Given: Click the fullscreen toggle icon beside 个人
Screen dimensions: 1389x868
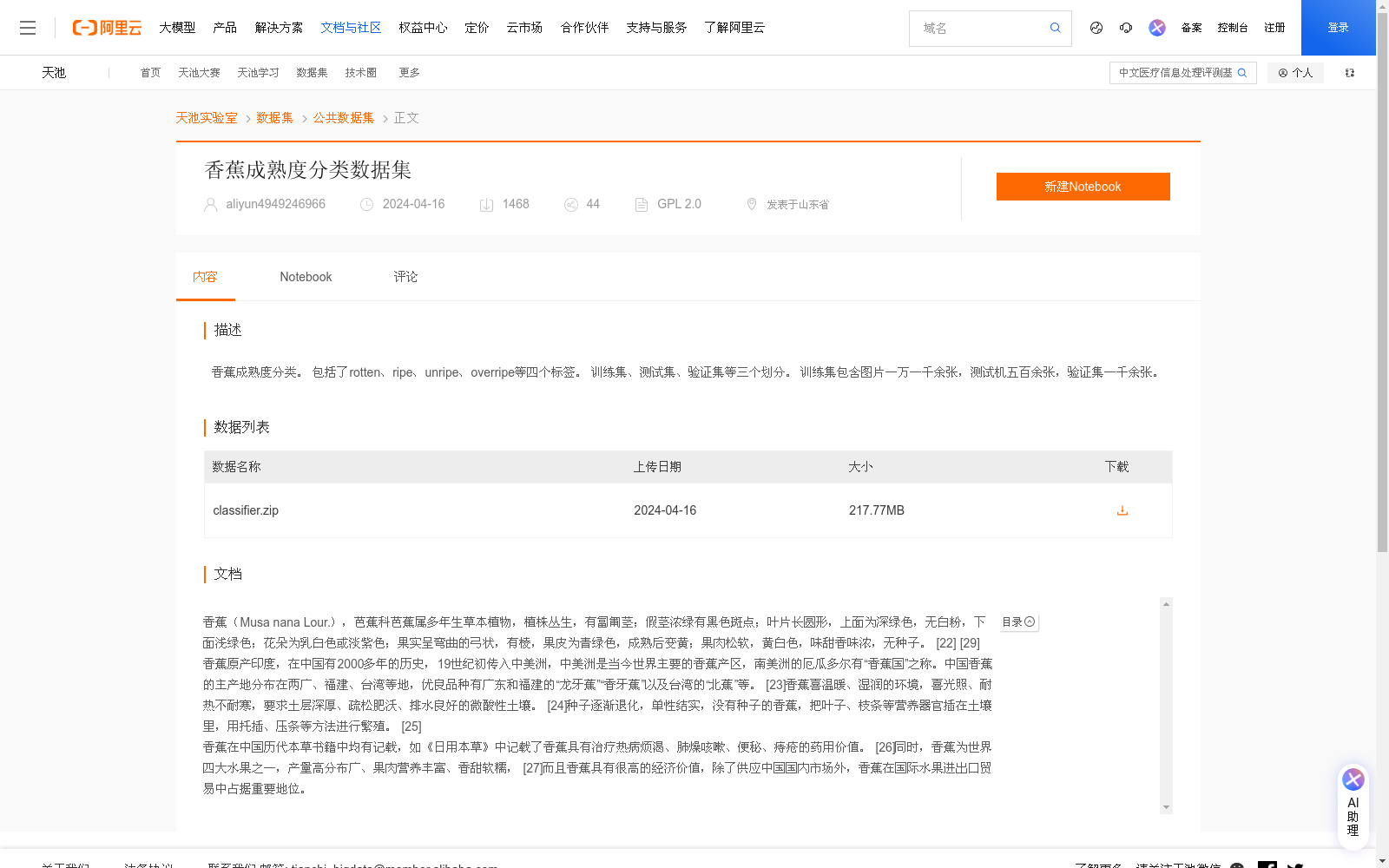Looking at the screenshot, I should click(x=1350, y=73).
